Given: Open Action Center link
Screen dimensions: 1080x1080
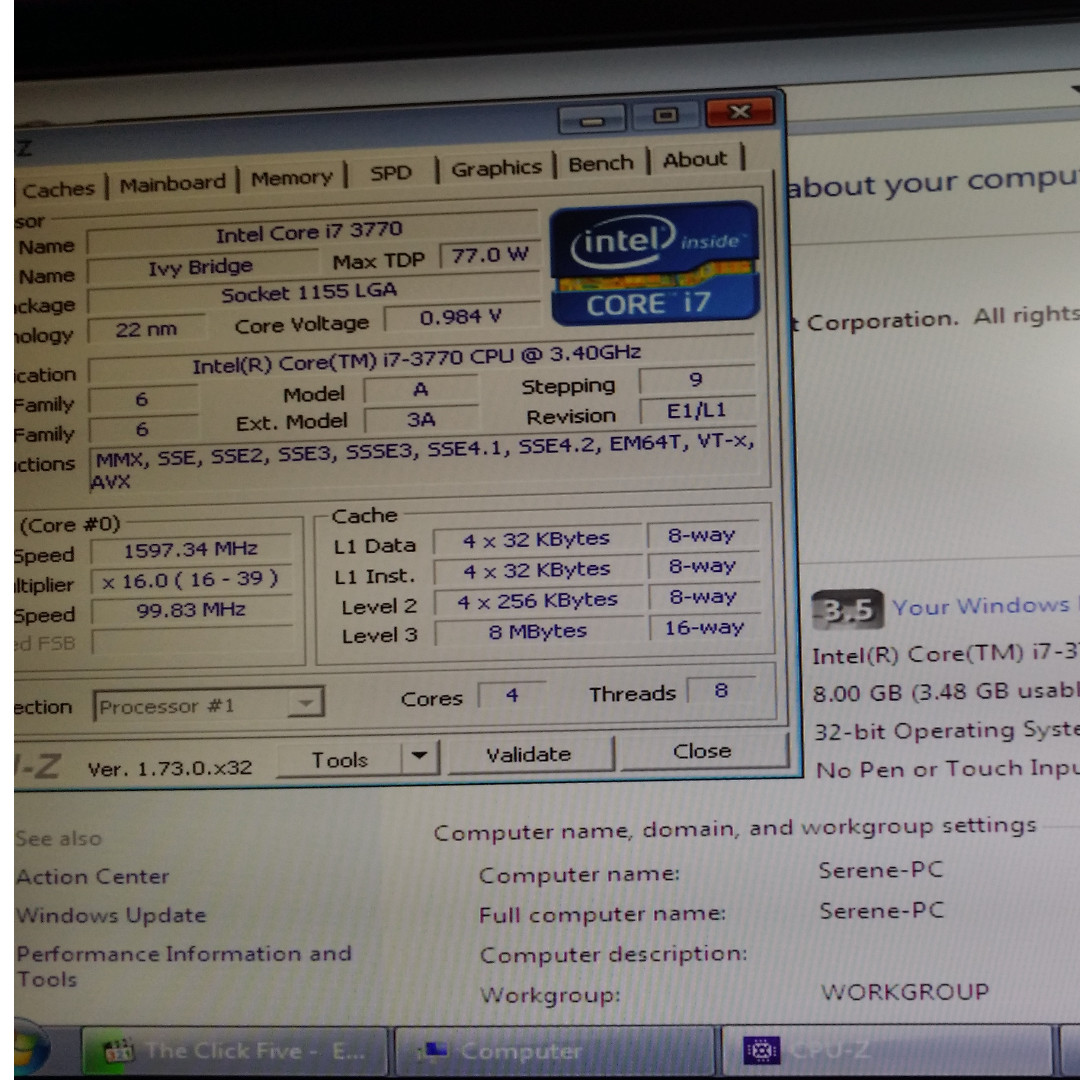Looking at the screenshot, I should click(x=93, y=876).
